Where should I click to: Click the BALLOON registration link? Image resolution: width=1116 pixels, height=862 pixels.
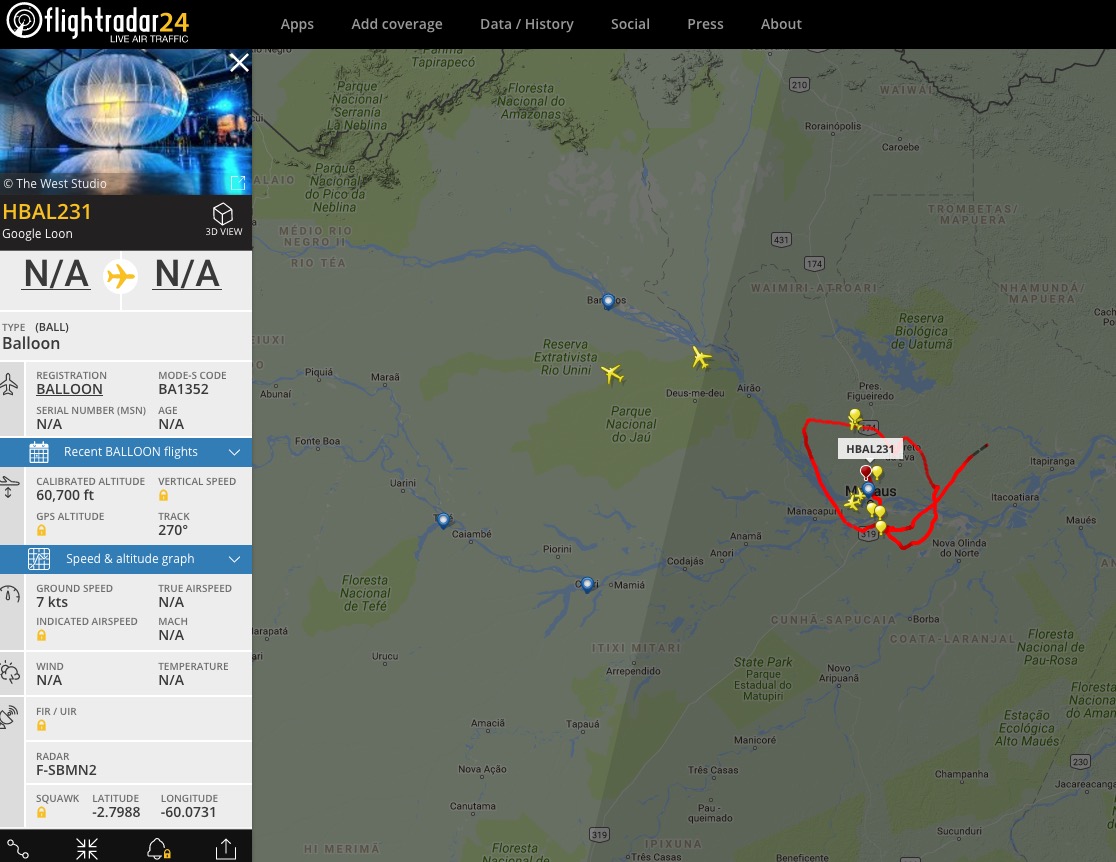[69, 389]
